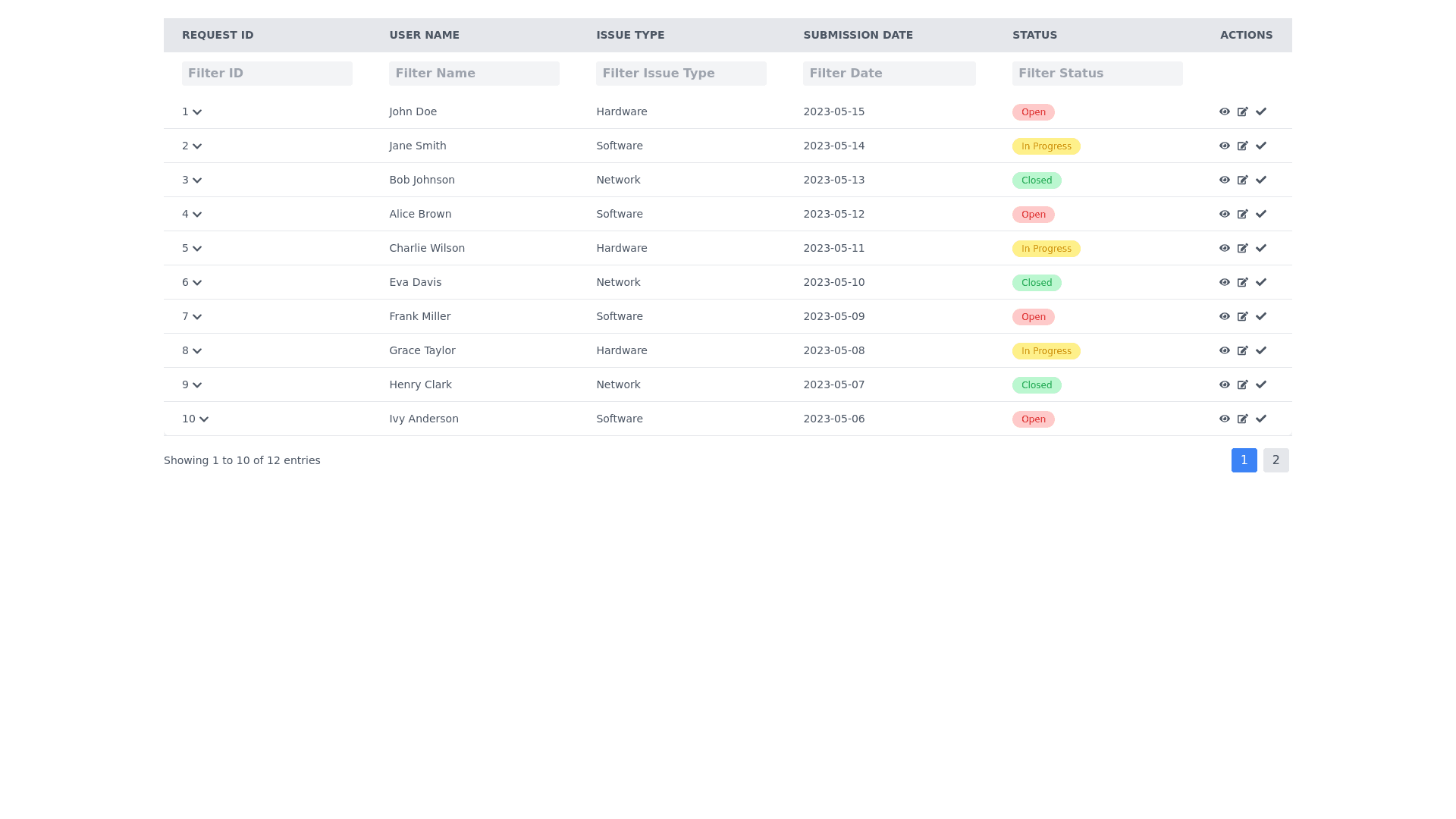Click checkmark icon for Alice Brown's row
The height and width of the screenshot is (819, 1456).
pos(1260,214)
